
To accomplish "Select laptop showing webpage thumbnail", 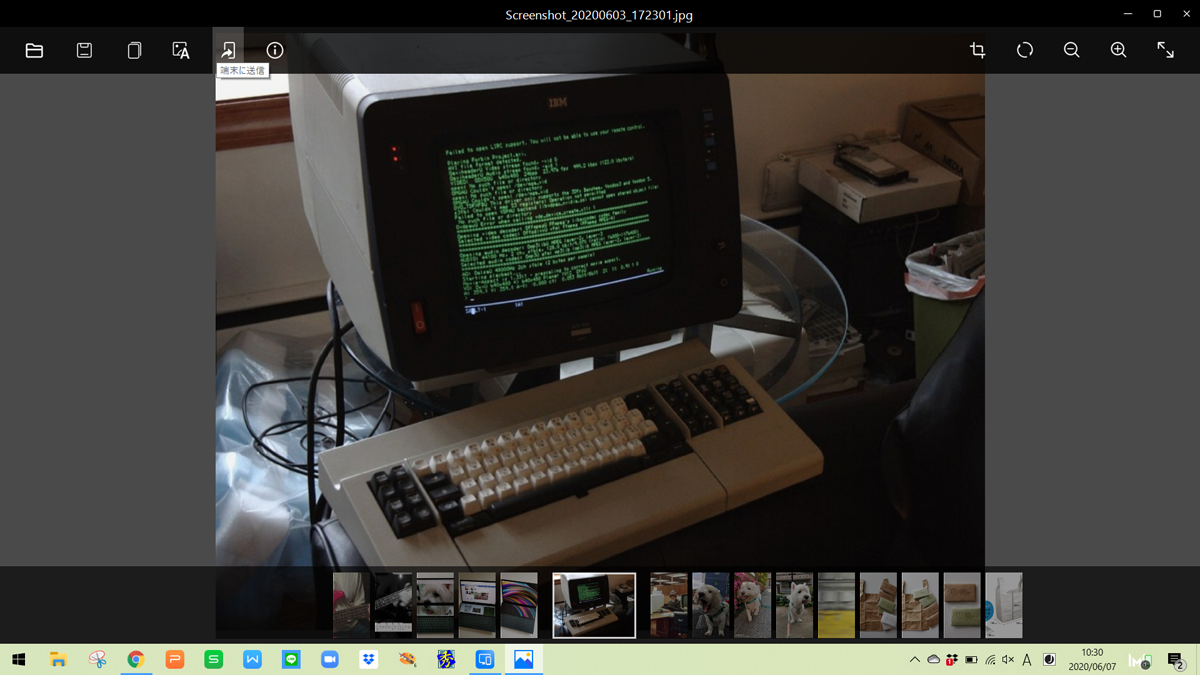I will click(477, 605).
